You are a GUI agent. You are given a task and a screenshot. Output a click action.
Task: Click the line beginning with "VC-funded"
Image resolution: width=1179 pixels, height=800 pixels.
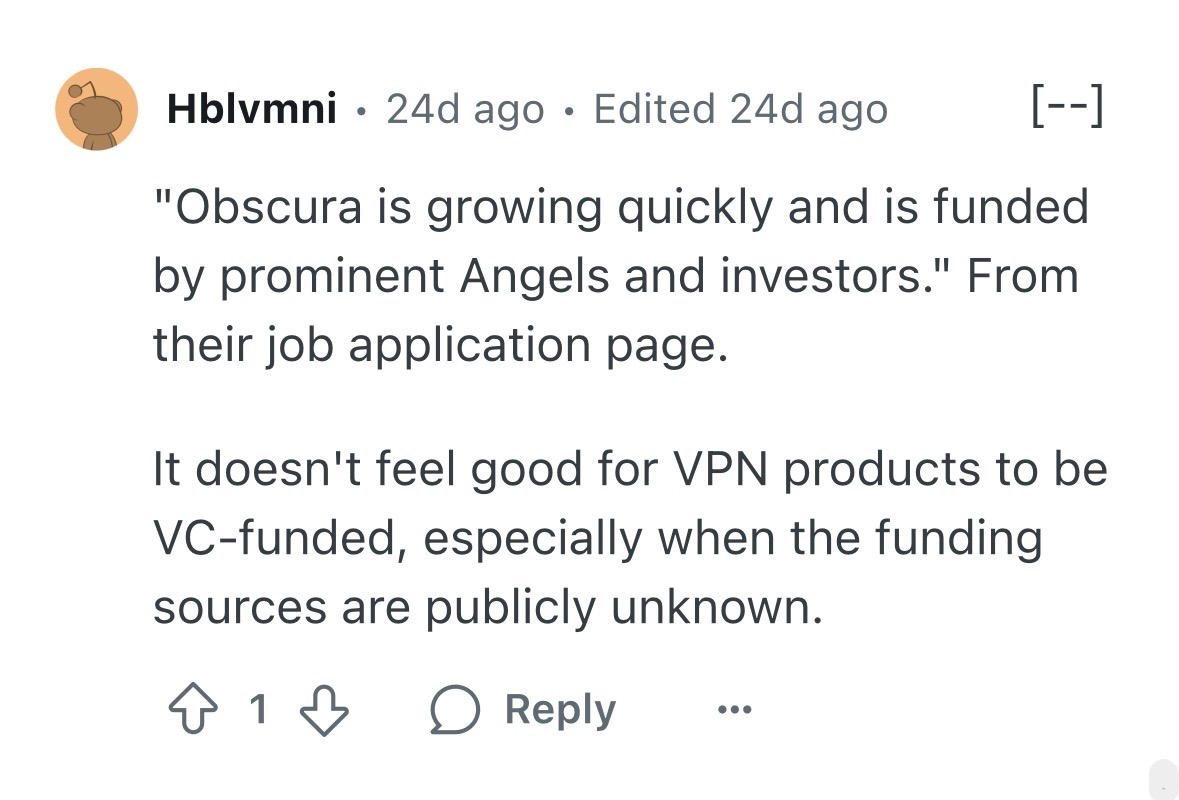597,538
